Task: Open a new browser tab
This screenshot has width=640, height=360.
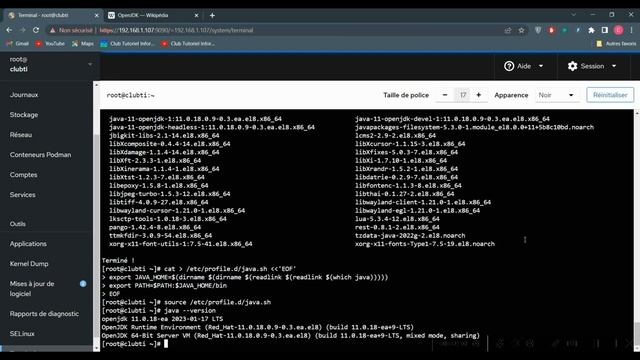Action: pyautogui.click(x=212, y=16)
